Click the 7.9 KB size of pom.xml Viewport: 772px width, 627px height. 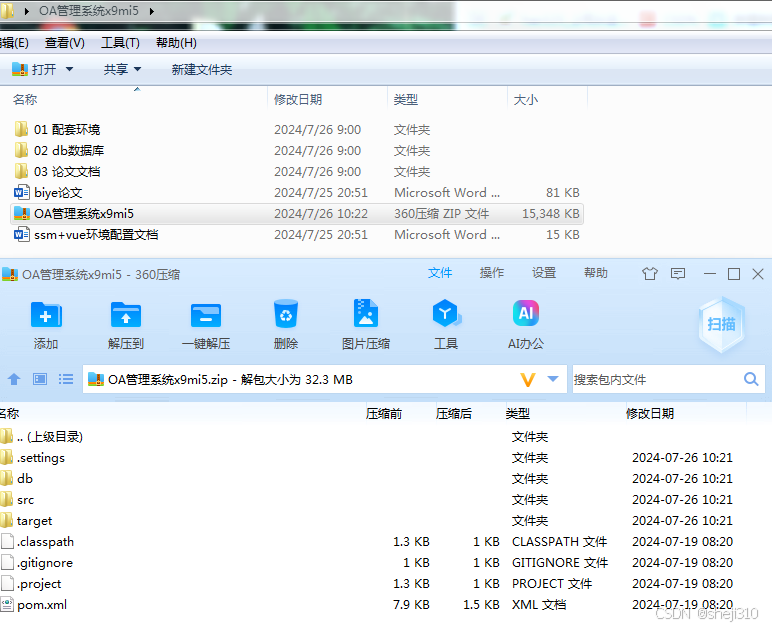pos(411,604)
